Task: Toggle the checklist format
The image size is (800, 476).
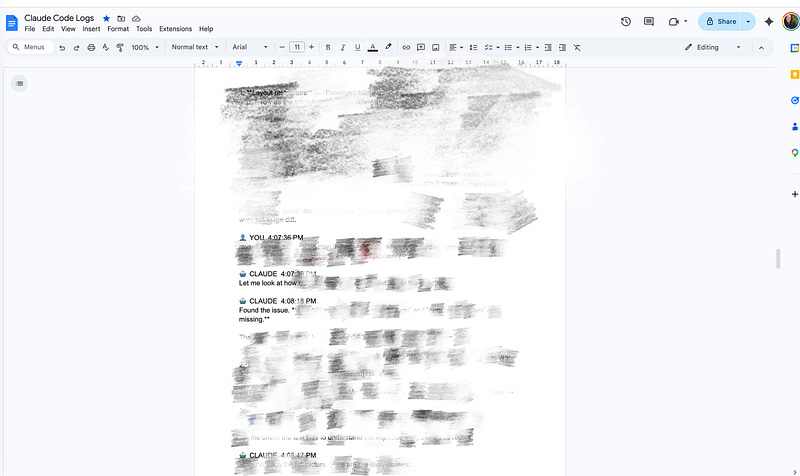Action: pos(488,47)
